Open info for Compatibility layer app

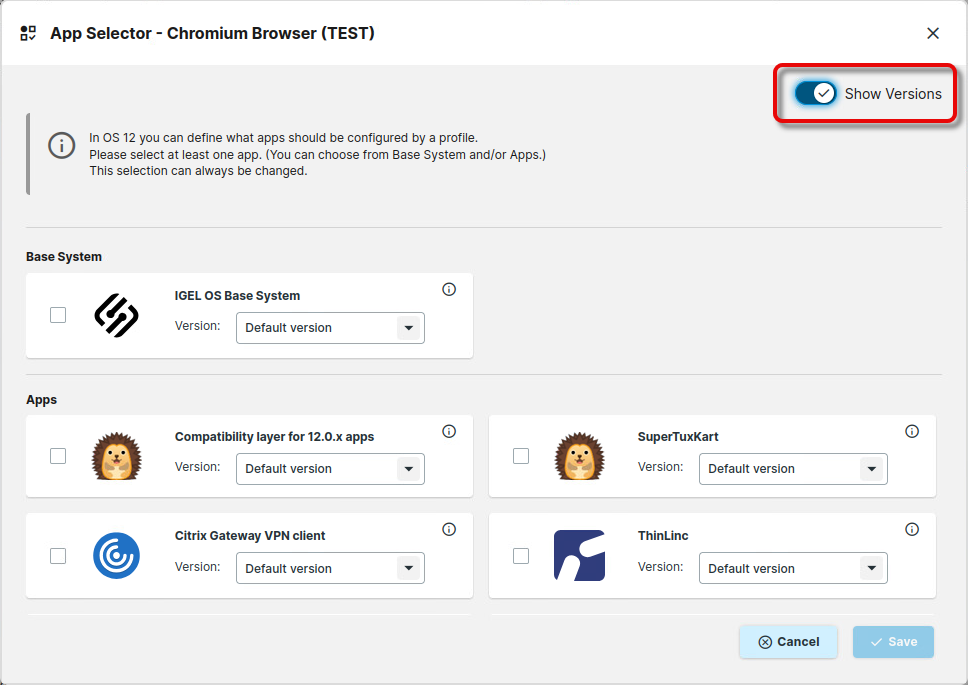pyautogui.click(x=449, y=431)
